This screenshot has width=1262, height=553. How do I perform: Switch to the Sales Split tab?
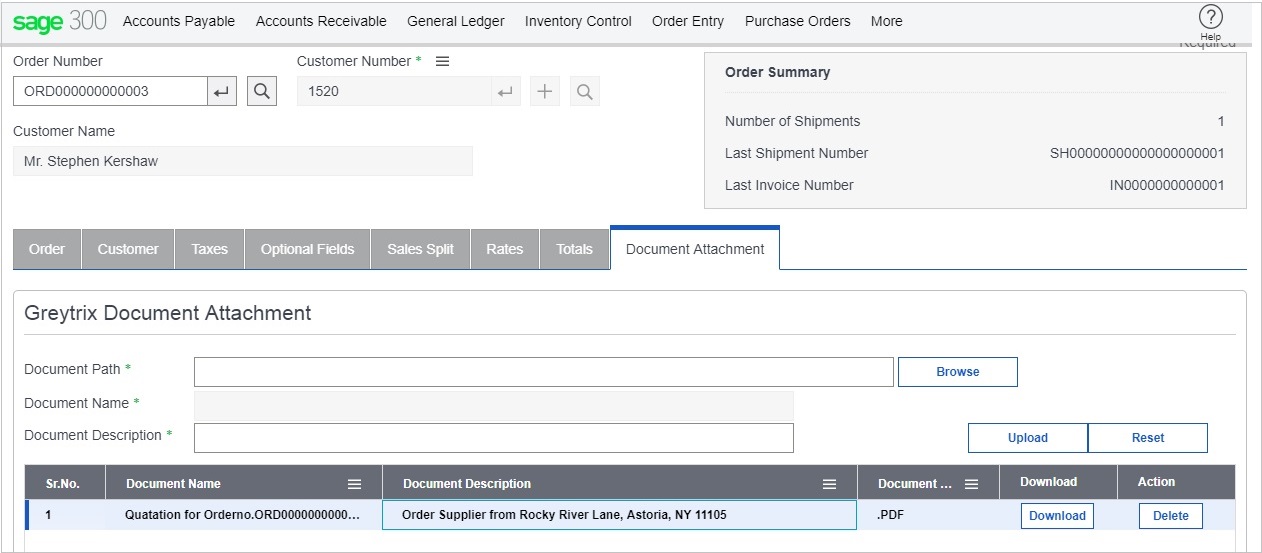pos(420,249)
